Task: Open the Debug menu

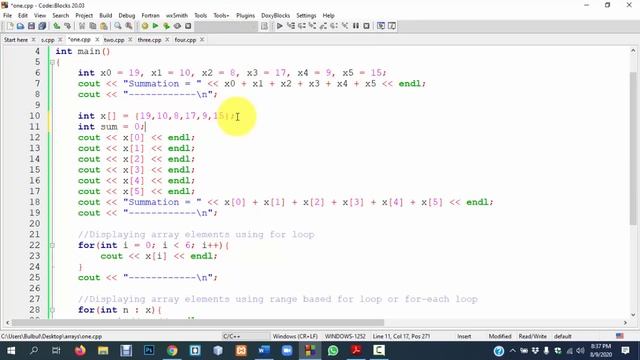Action: coord(127,16)
